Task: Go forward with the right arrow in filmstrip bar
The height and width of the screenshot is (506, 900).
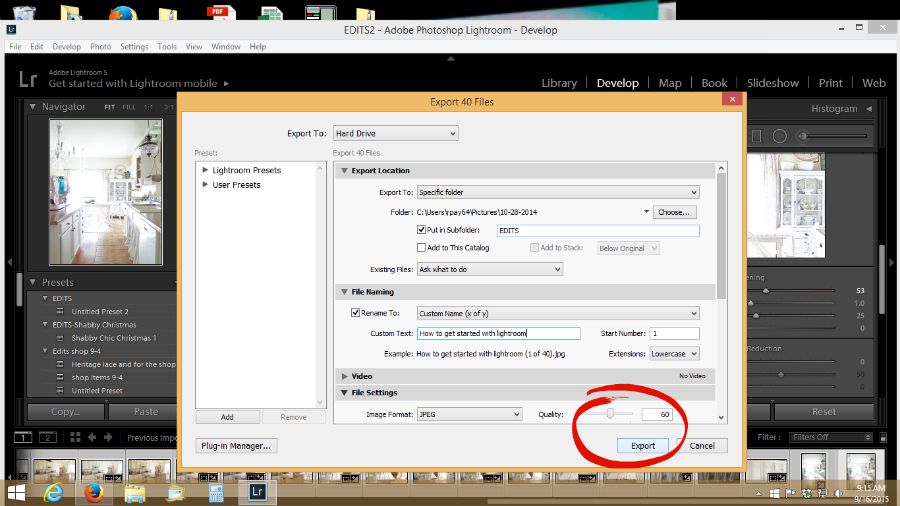Action: [108, 437]
